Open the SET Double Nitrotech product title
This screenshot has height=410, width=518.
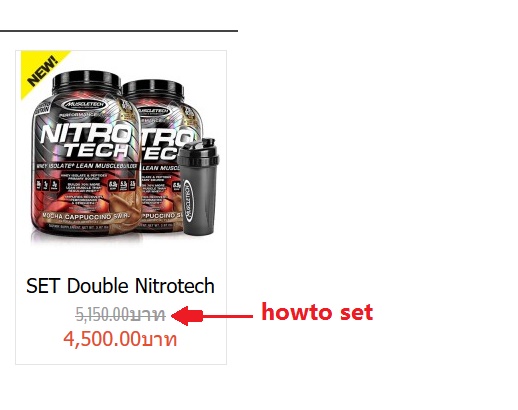(x=120, y=286)
